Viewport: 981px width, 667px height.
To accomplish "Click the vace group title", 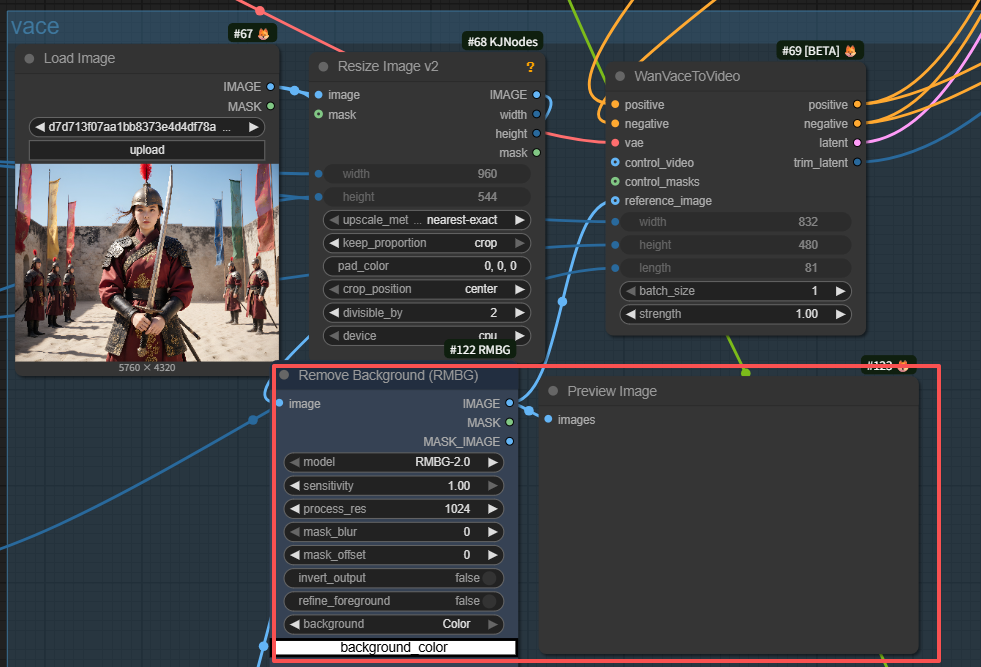I will [x=35, y=26].
